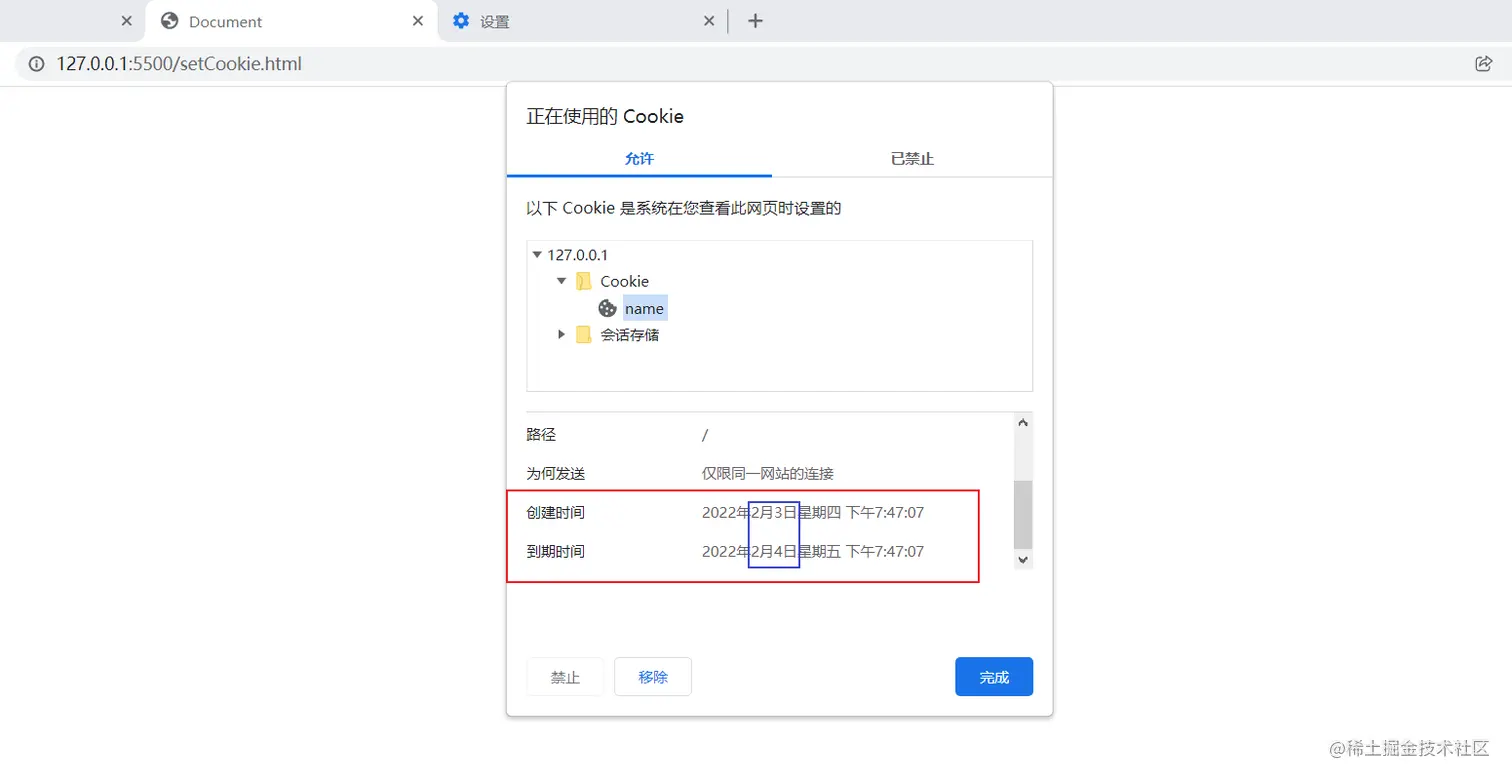Click the 禁止 button
1512x781 pixels.
[x=565, y=677]
